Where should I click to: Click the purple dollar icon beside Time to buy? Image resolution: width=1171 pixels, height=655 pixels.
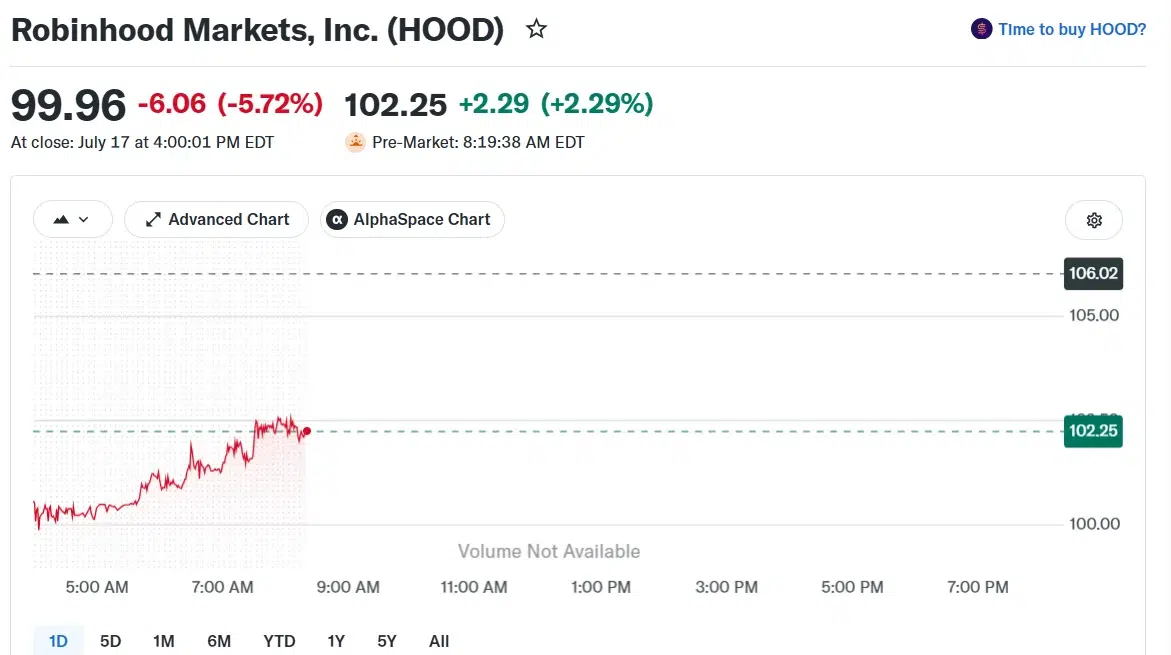tap(981, 29)
